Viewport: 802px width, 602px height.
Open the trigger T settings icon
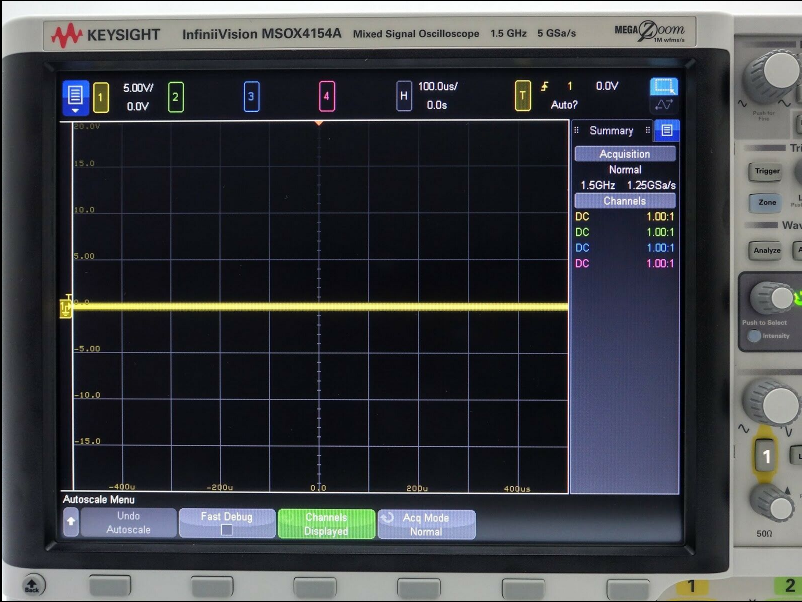[522, 97]
